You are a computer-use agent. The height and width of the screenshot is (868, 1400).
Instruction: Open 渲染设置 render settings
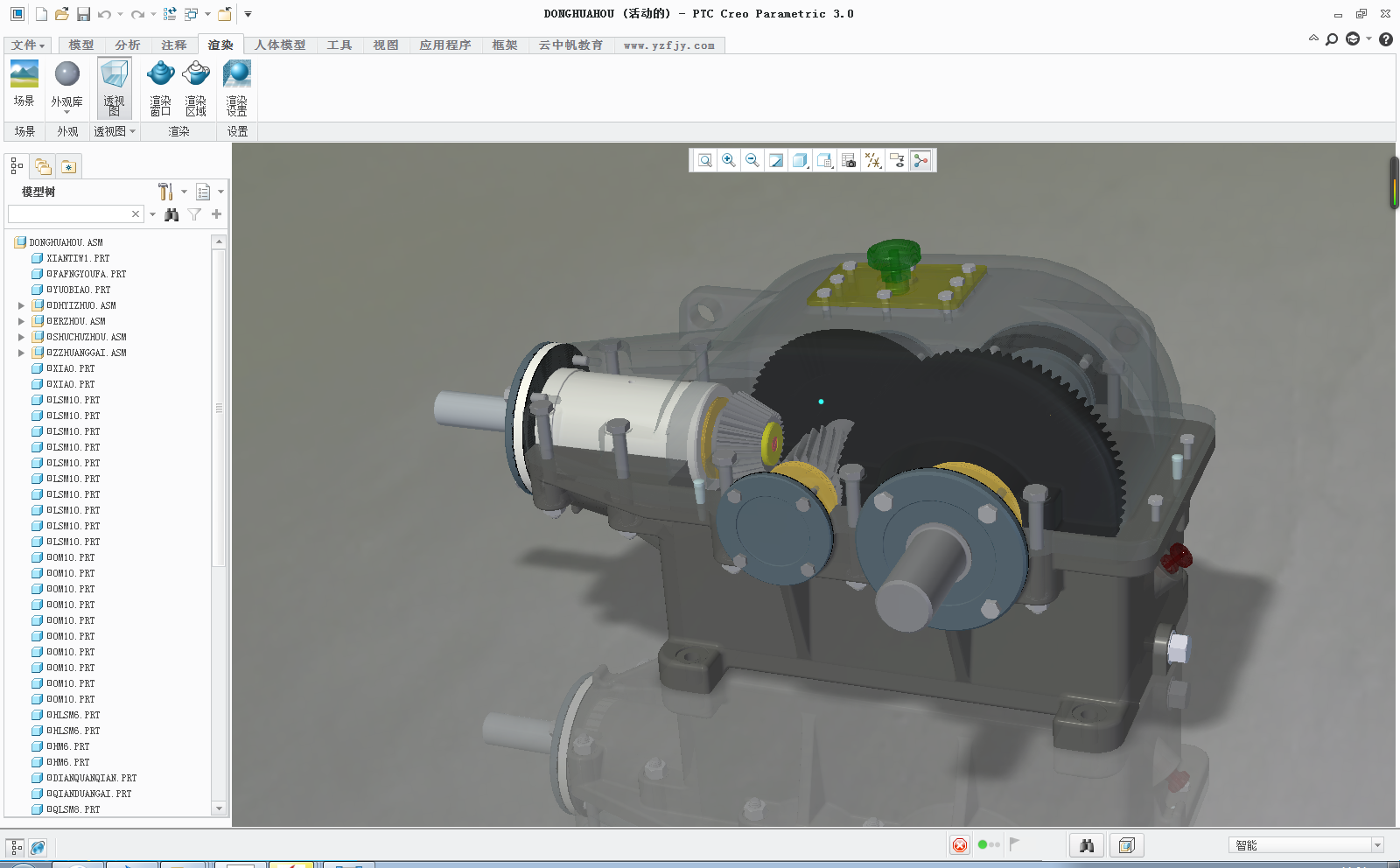(x=237, y=87)
